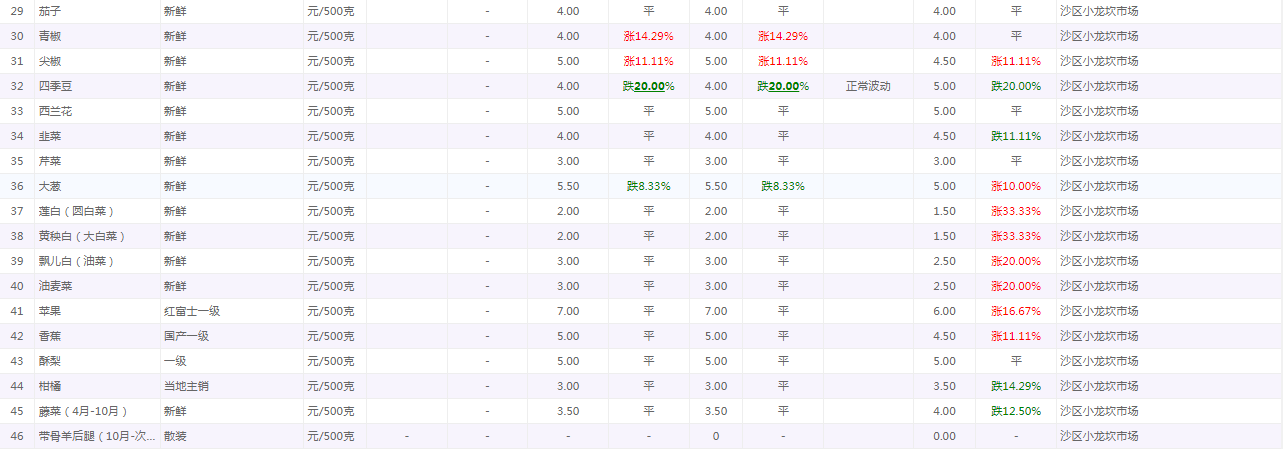Click the 国产一级 spec cell for 香蕉

point(186,336)
